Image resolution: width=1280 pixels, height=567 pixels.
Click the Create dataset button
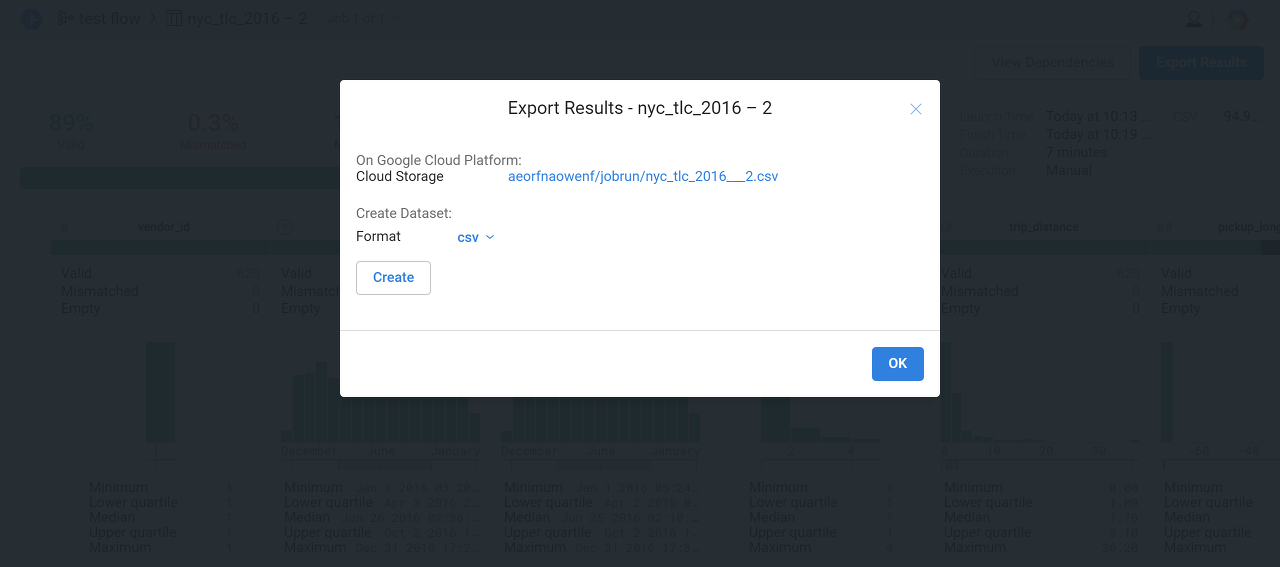coord(393,278)
